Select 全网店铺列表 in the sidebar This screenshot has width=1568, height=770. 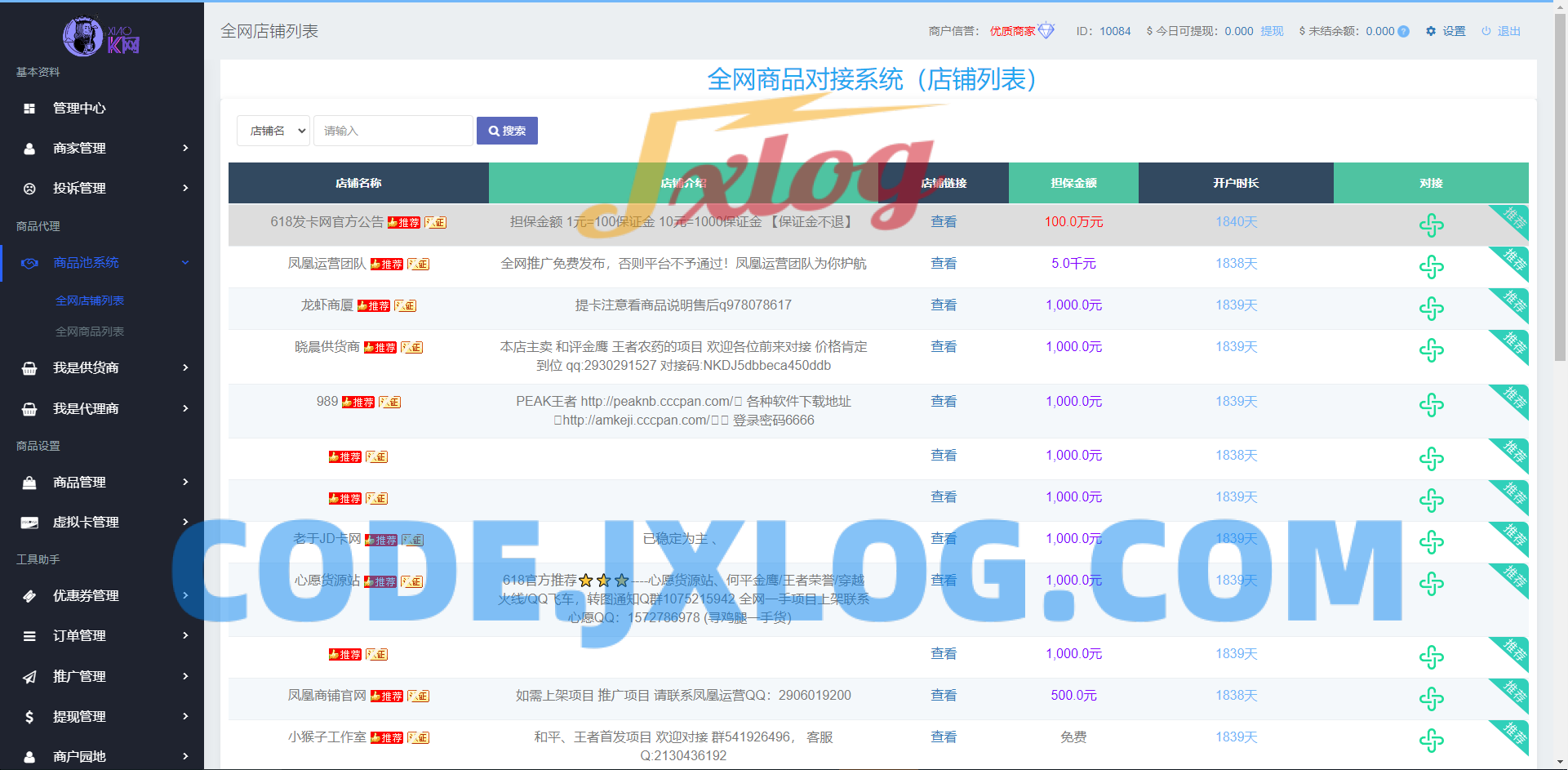click(x=90, y=300)
